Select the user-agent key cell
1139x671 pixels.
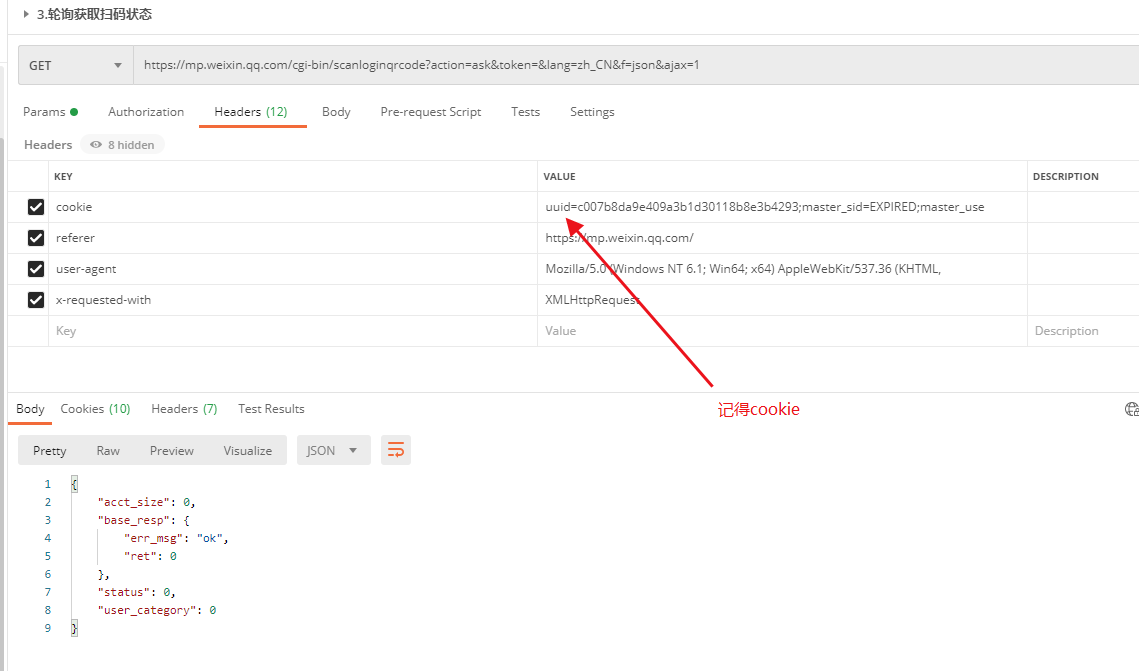293,269
